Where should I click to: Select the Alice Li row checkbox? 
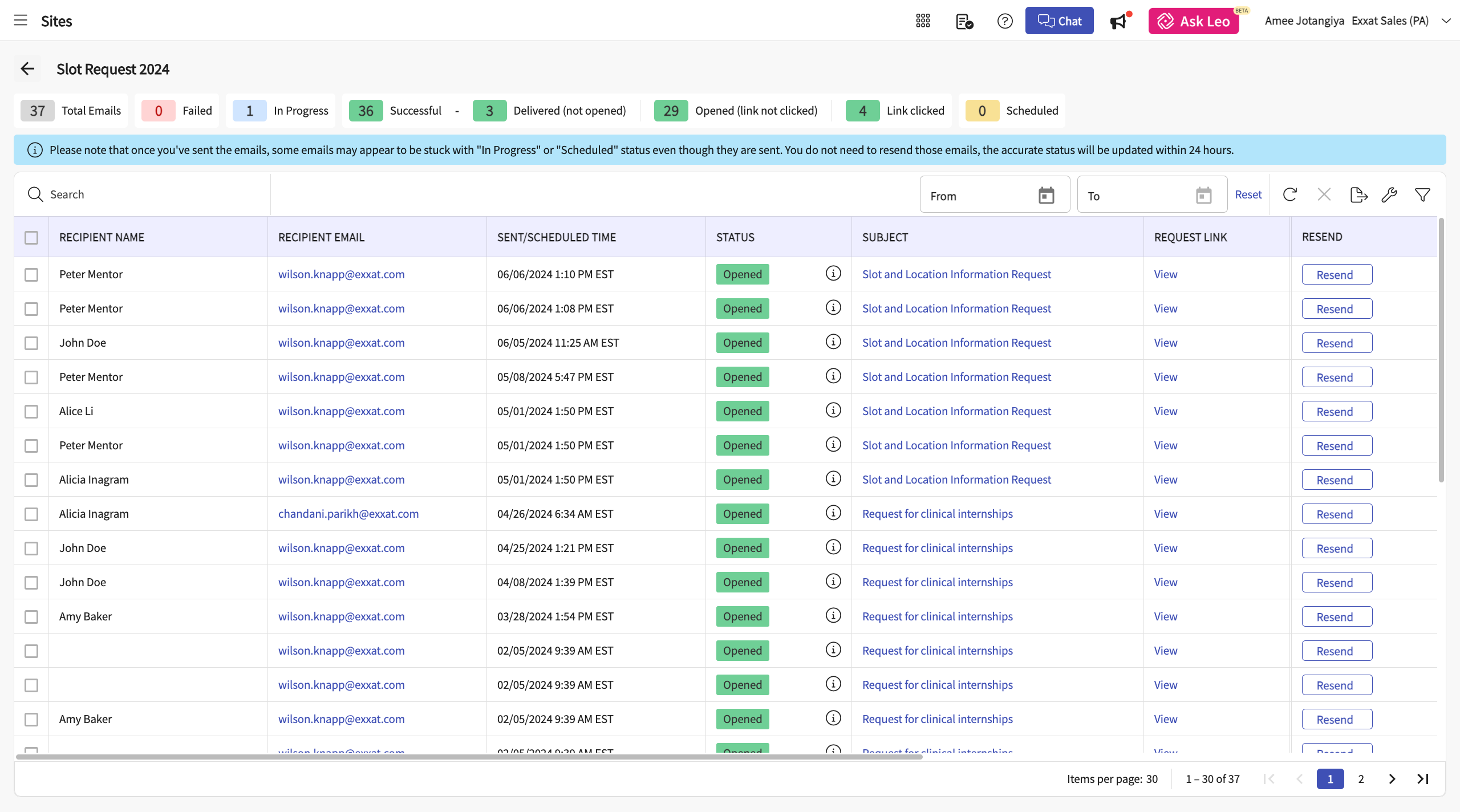coord(31,411)
